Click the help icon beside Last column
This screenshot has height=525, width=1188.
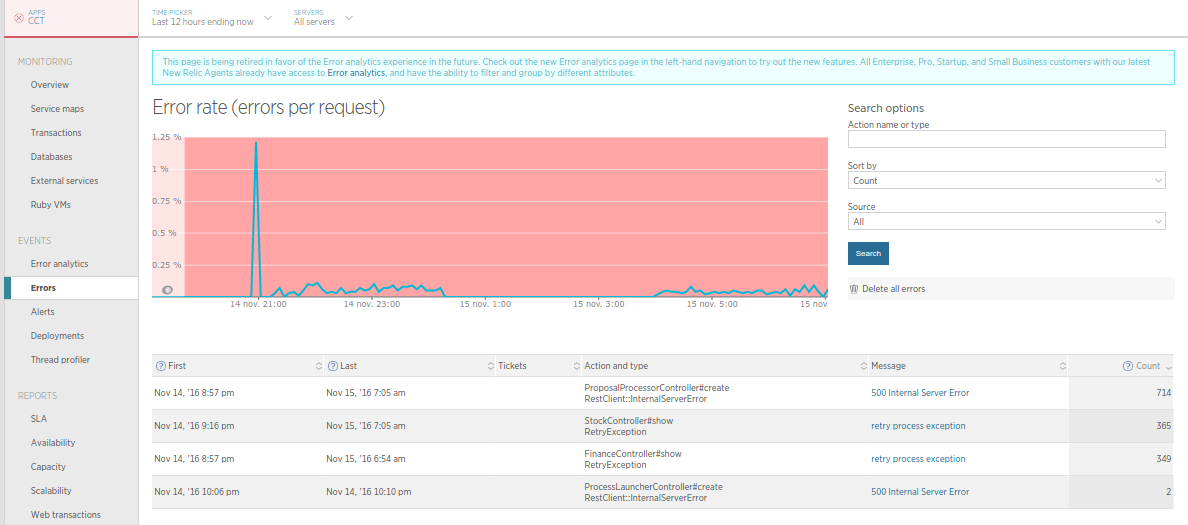(x=333, y=366)
